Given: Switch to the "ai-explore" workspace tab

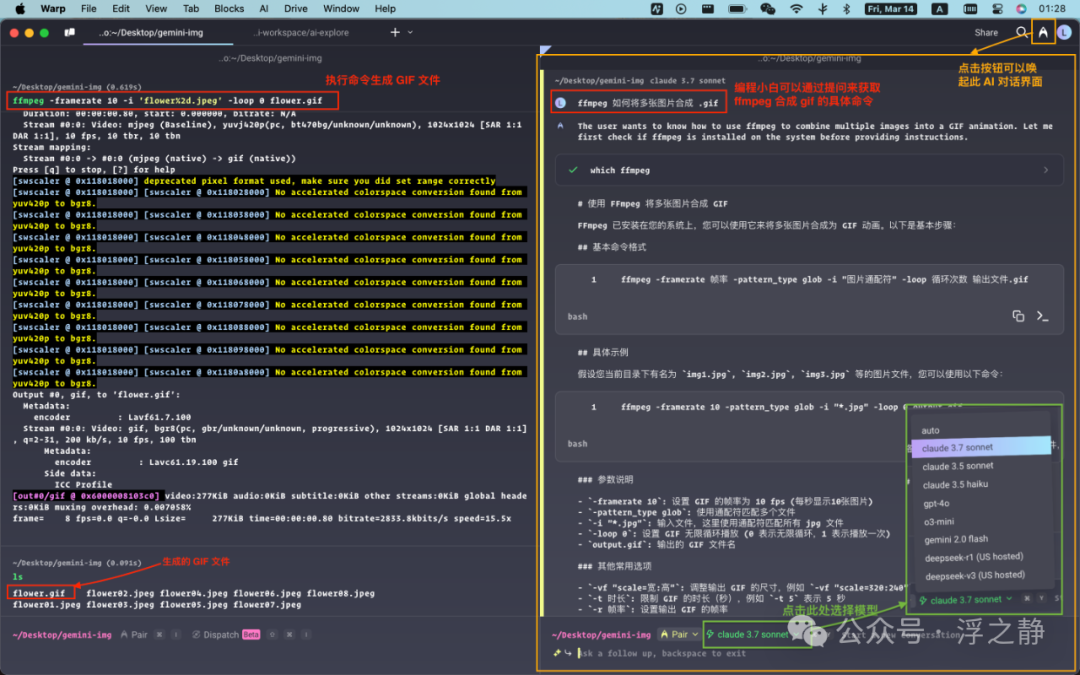Looking at the screenshot, I should (x=301, y=32).
